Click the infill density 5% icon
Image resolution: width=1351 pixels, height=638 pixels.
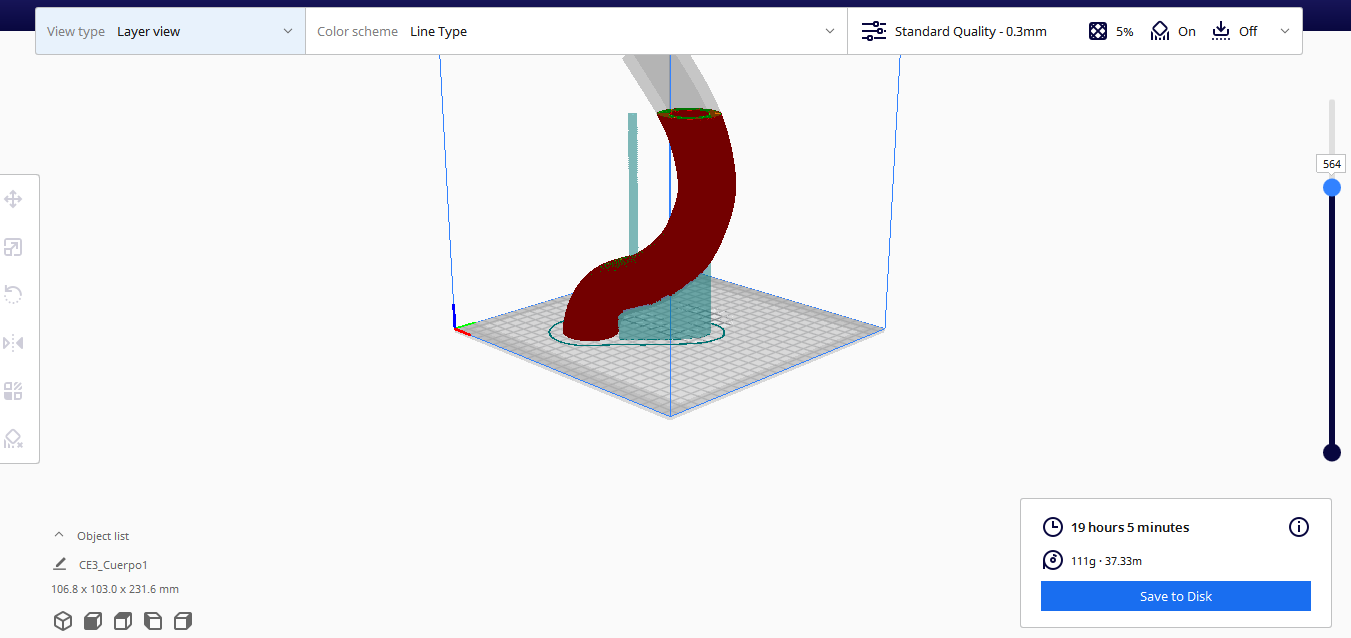click(1098, 31)
